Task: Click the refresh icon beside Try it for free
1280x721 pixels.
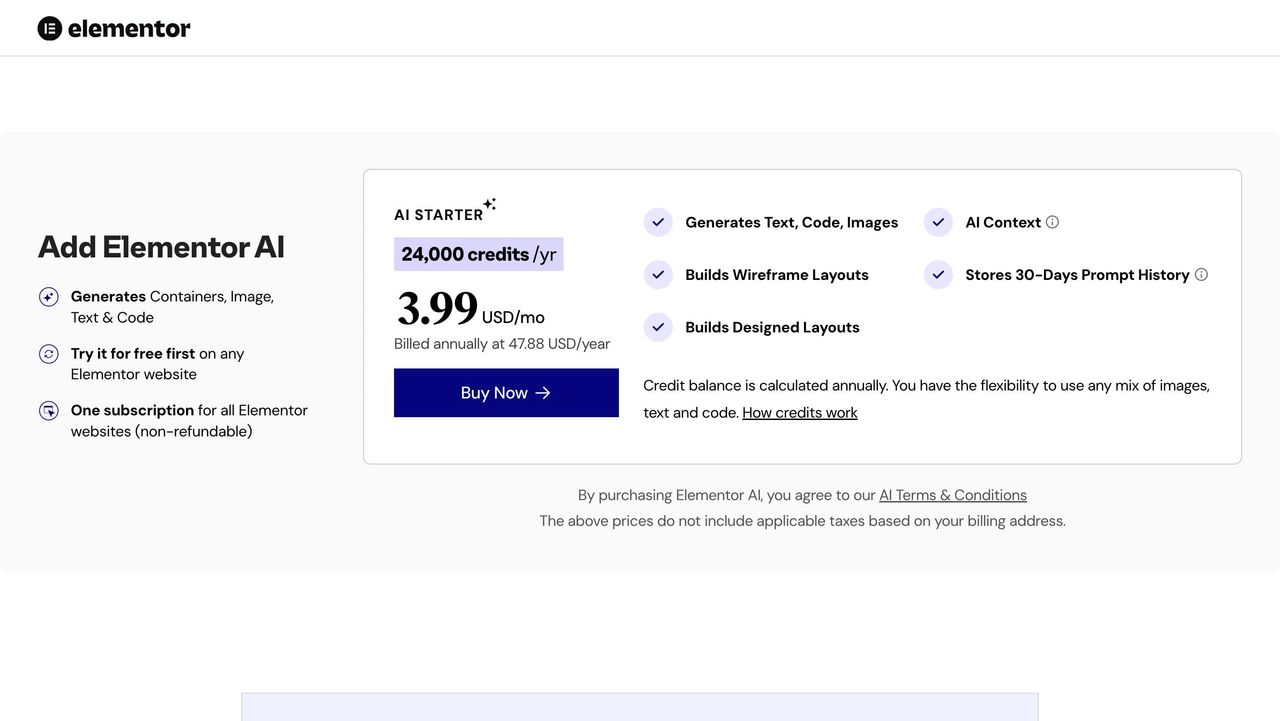Action: coord(49,354)
